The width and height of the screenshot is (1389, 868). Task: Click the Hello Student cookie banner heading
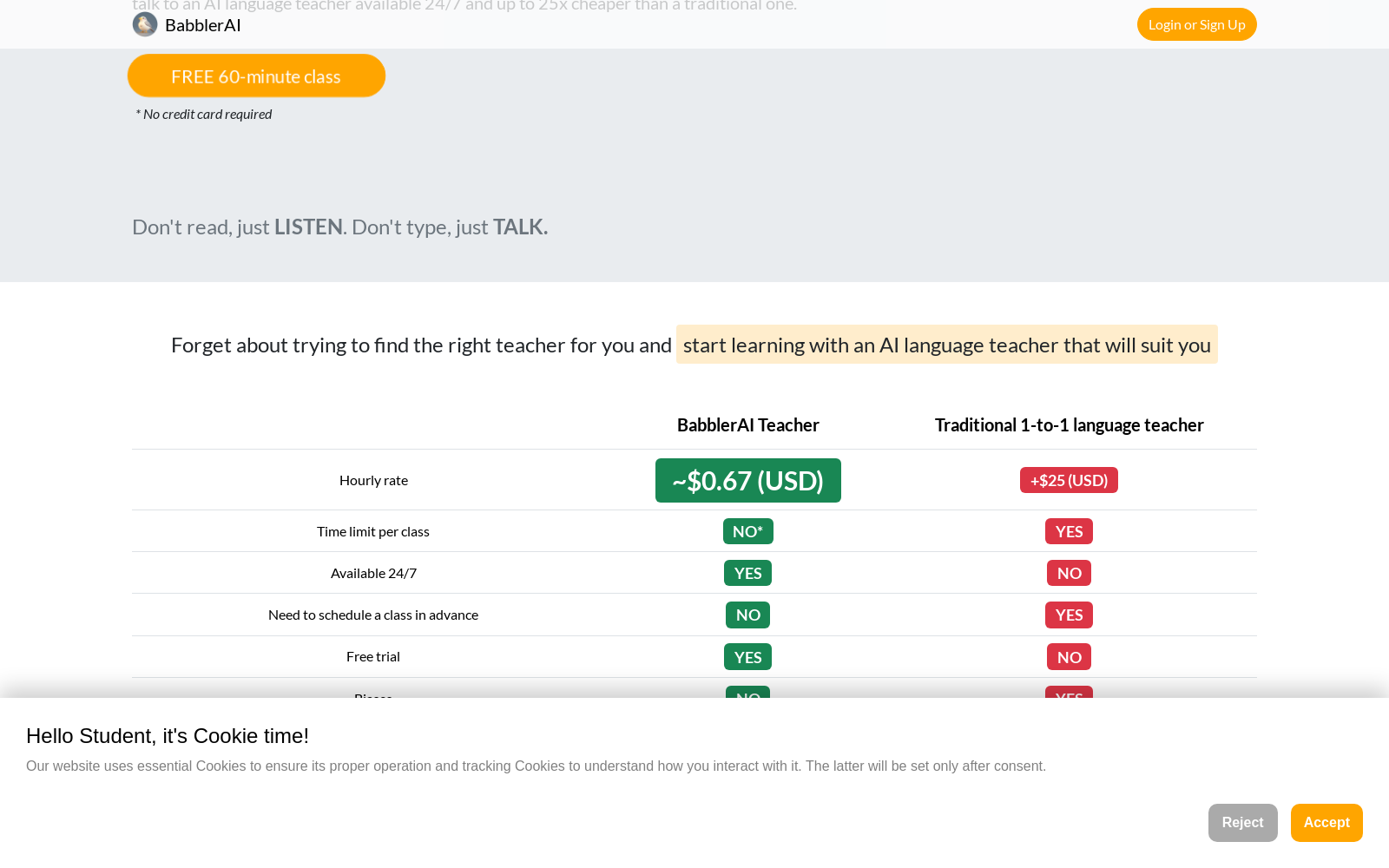point(168,736)
